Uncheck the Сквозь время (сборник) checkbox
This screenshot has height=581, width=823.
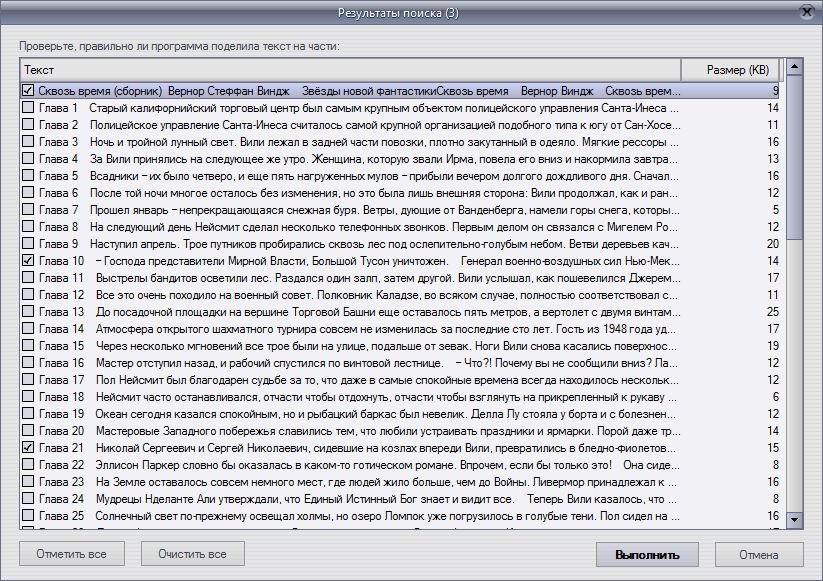click(x=28, y=91)
